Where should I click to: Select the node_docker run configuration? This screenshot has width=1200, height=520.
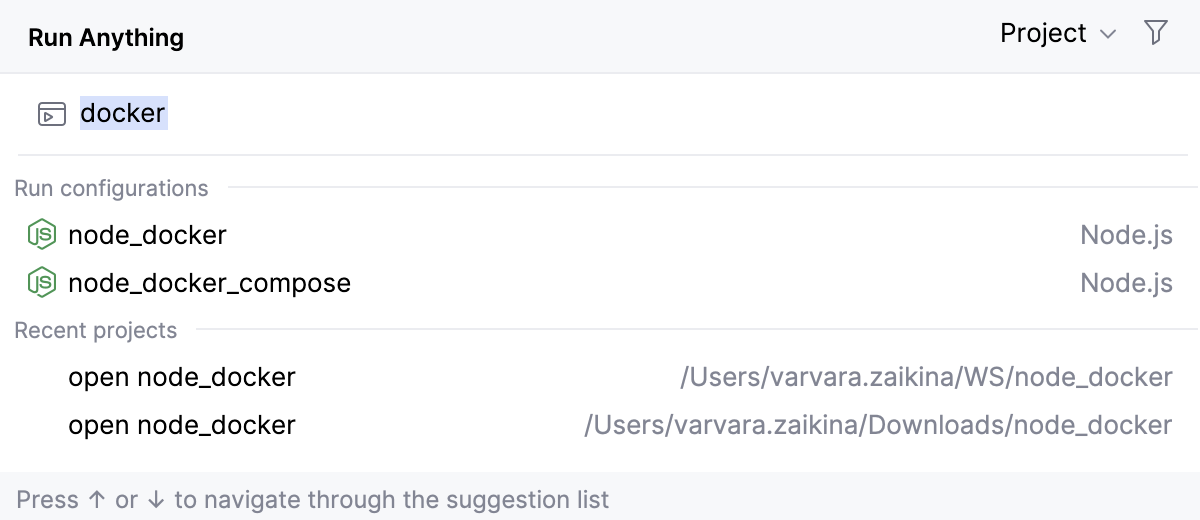[147, 235]
